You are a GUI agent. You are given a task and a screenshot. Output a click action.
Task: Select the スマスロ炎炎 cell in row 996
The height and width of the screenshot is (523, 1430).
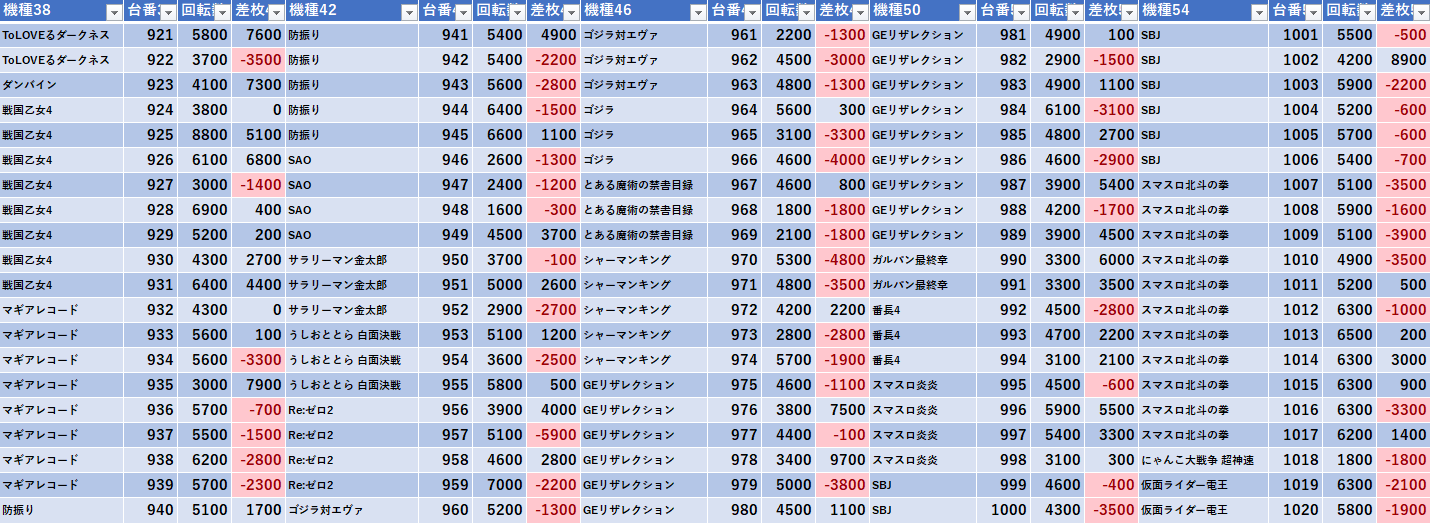tap(923, 410)
